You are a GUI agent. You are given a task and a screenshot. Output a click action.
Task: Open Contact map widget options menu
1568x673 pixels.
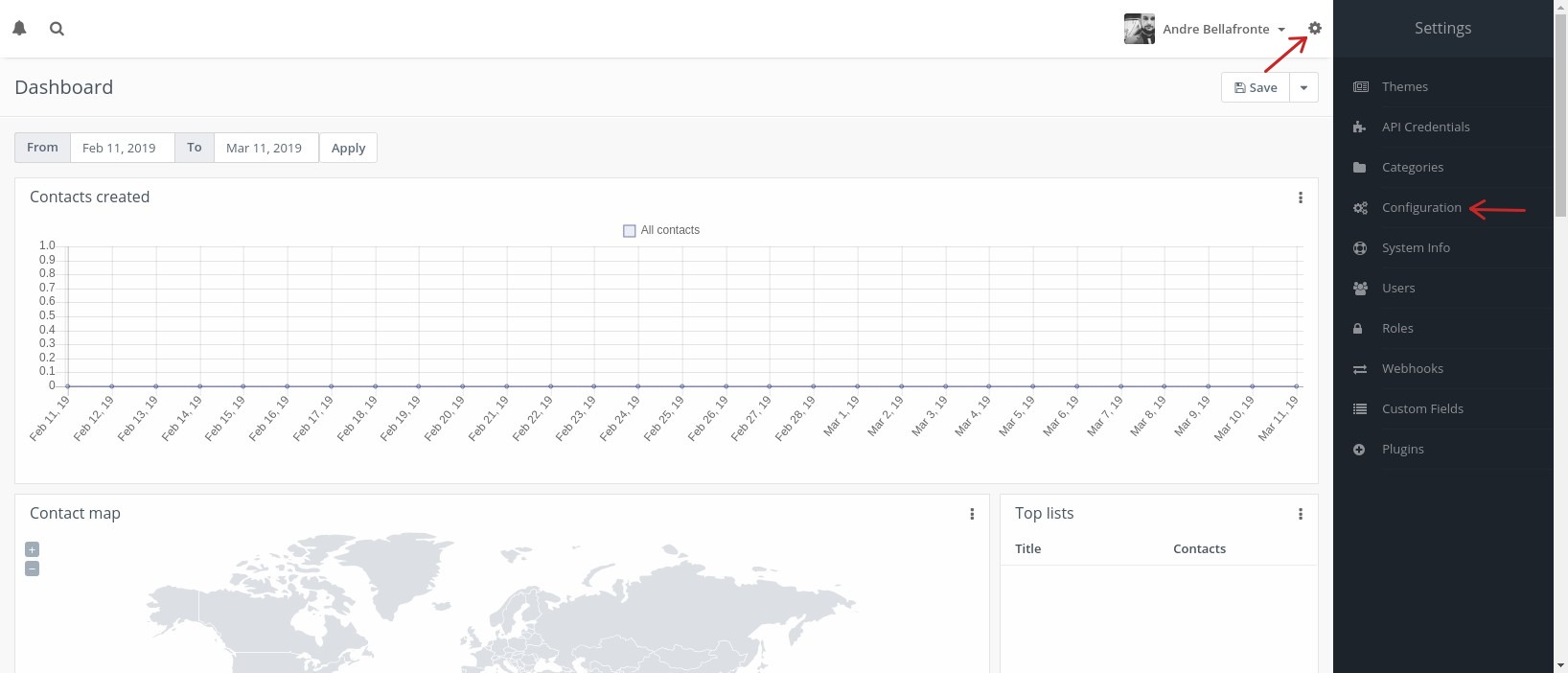(x=972, y=514)
